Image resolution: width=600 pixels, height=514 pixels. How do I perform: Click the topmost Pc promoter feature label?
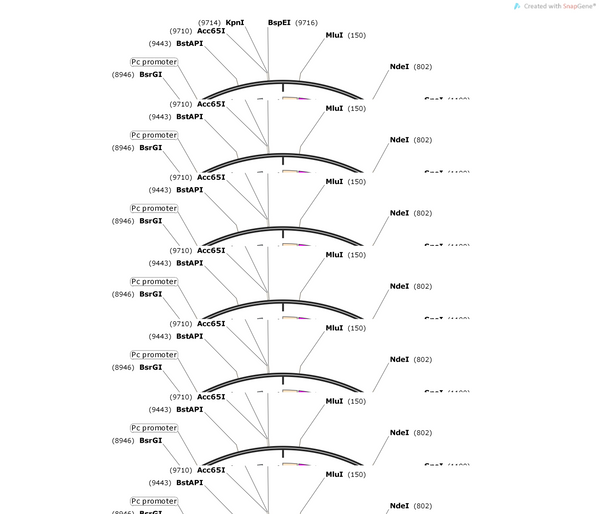tap(154, 62)
